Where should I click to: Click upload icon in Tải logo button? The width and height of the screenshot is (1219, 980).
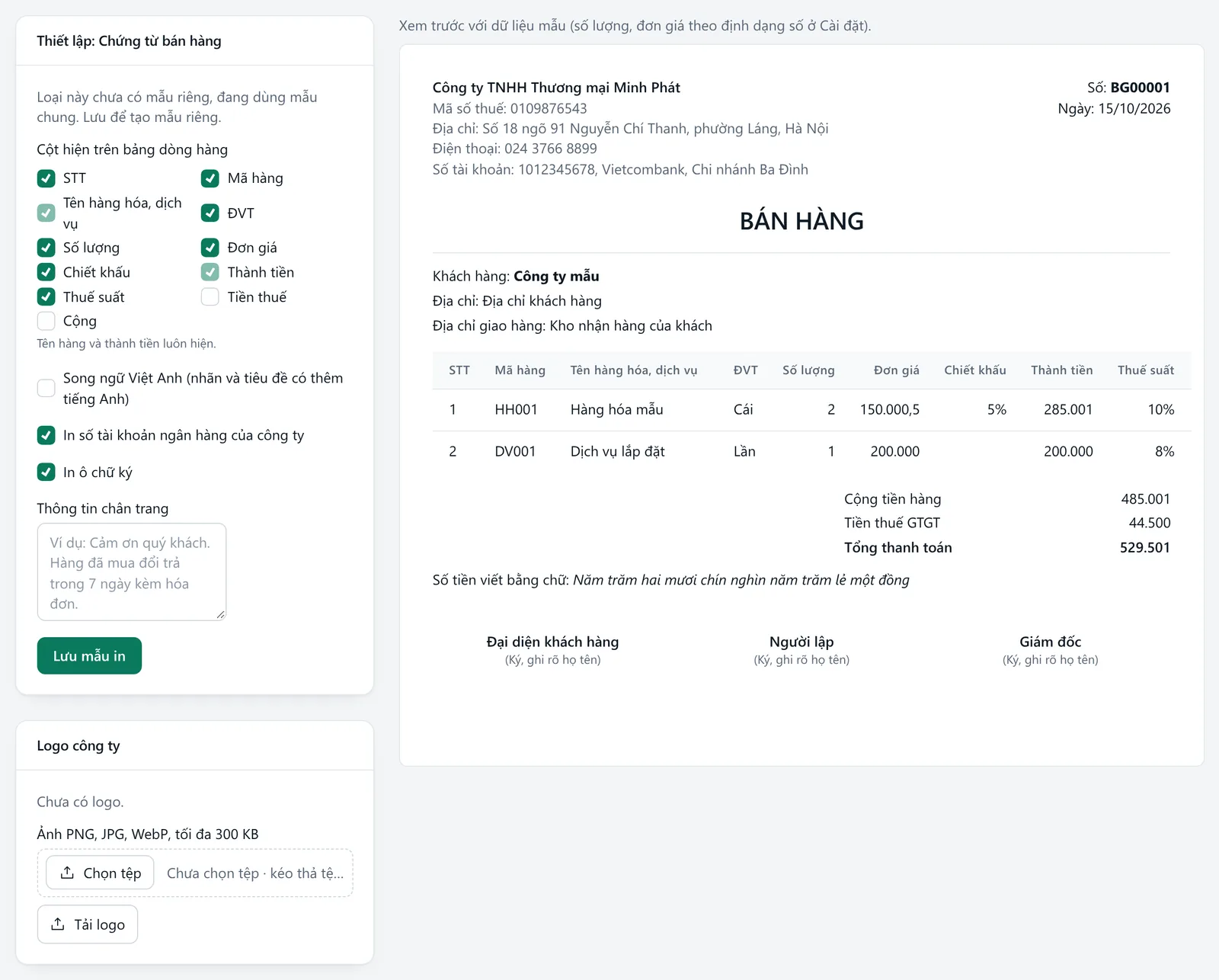(x=58, y=924)
